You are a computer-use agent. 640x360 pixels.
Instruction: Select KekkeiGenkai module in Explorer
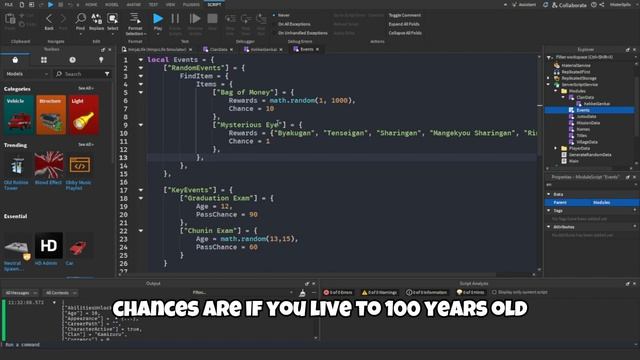596,104
